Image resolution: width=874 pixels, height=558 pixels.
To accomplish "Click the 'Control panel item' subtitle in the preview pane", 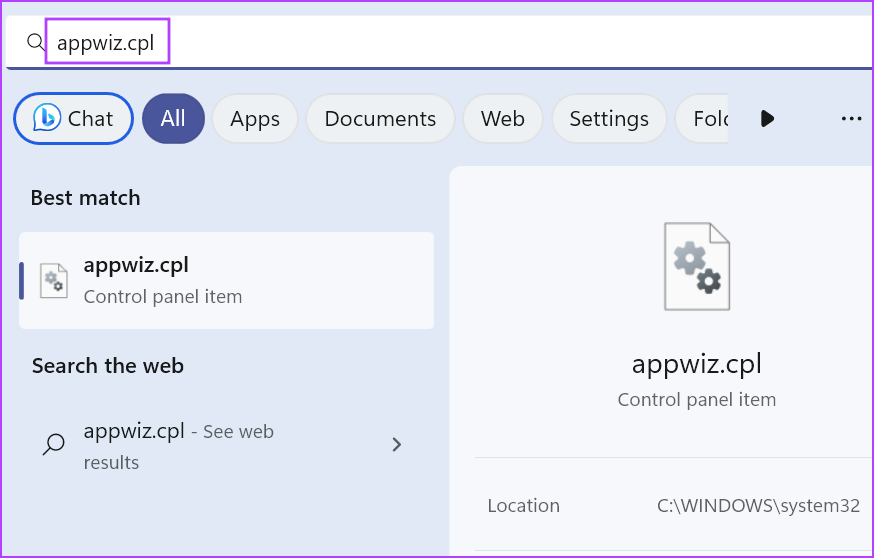I will (696, 399).
